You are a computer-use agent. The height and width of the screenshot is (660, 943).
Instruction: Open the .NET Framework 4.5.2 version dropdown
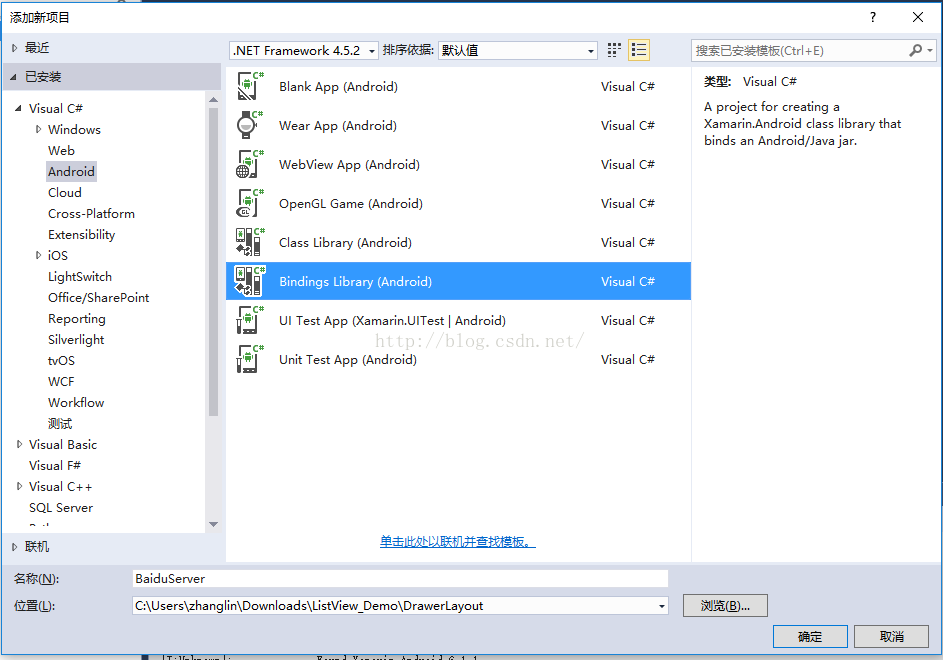[304, 51]
